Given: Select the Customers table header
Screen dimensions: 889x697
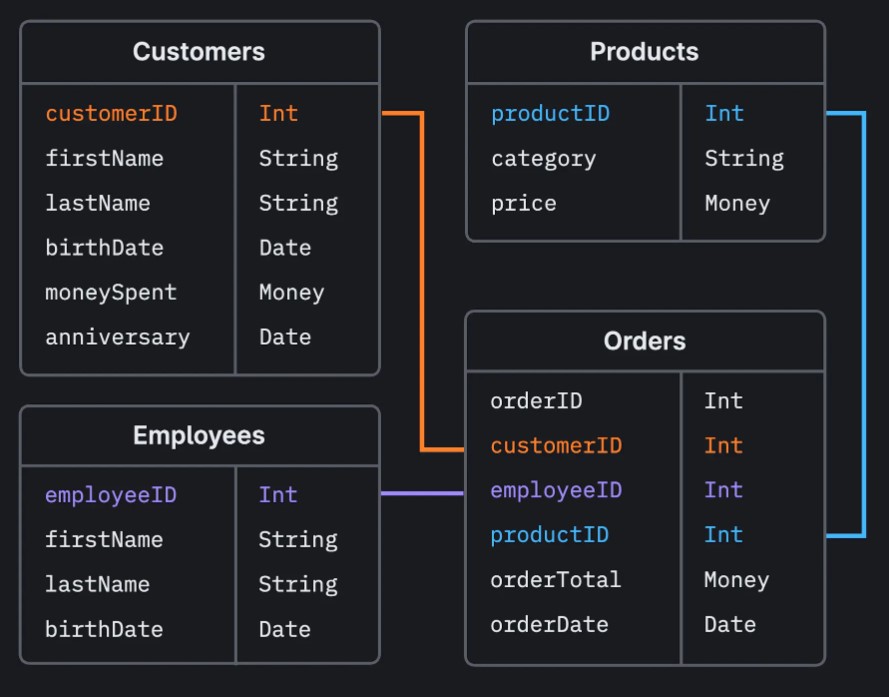Looking at the screenshot, I should 199,52.
